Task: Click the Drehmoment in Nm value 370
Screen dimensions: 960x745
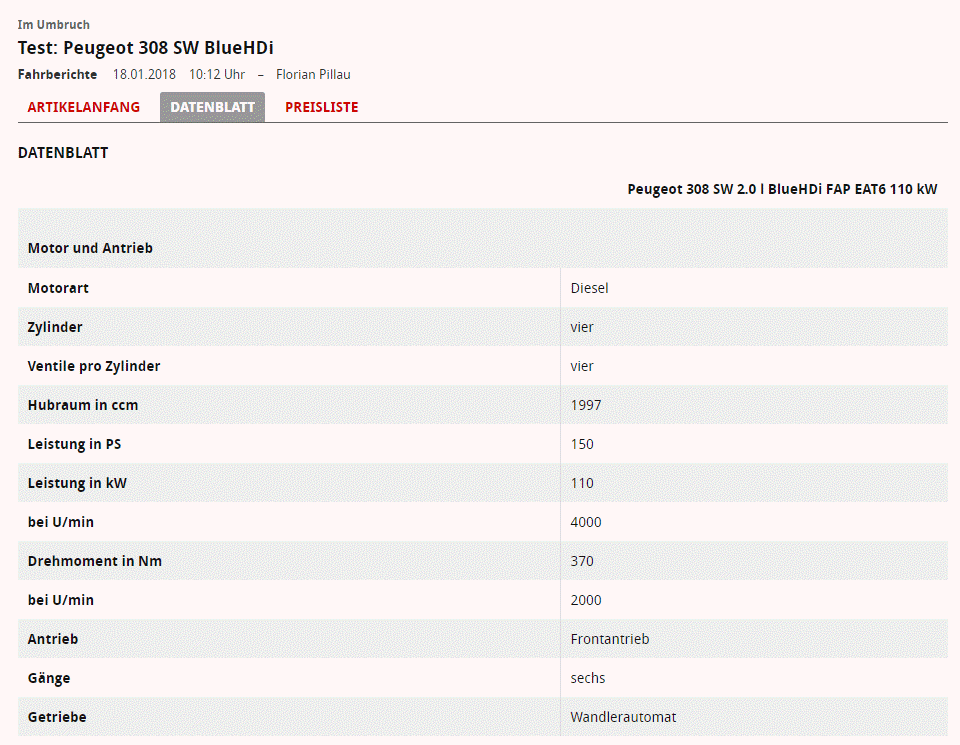Action: (x=582, y=561)
